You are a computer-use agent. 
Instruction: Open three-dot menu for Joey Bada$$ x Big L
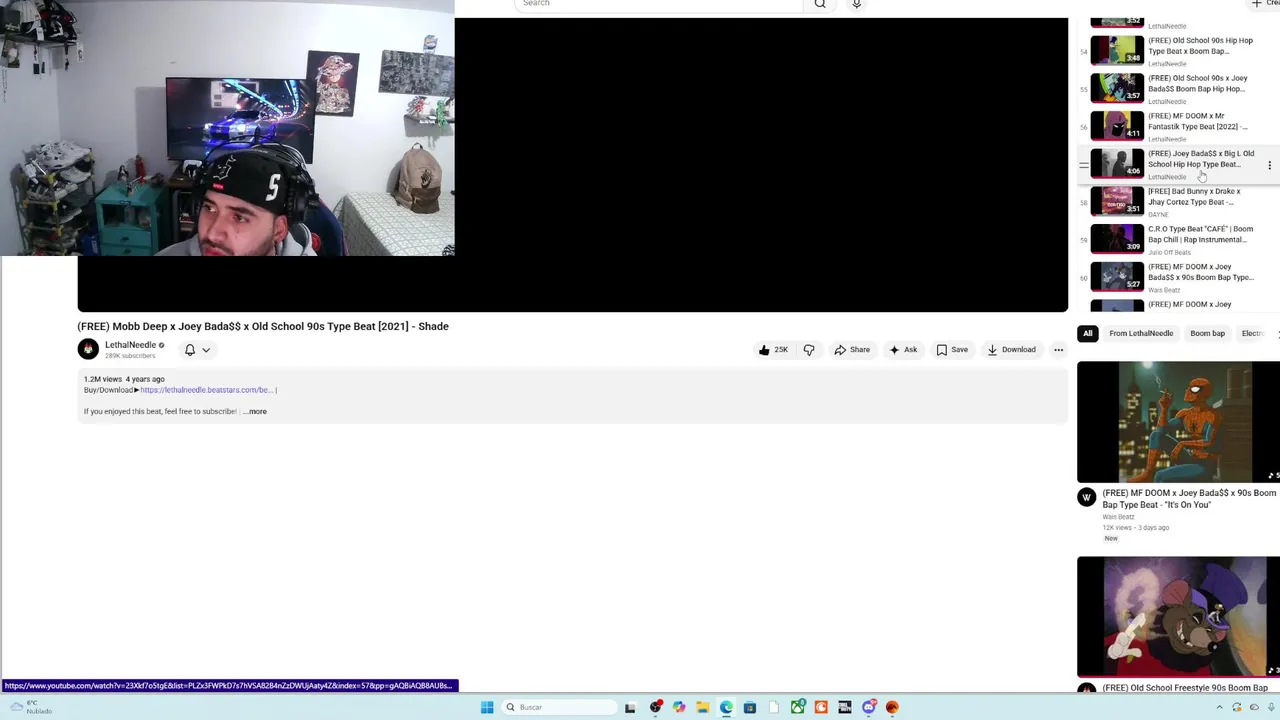[x=1269, y=165]
